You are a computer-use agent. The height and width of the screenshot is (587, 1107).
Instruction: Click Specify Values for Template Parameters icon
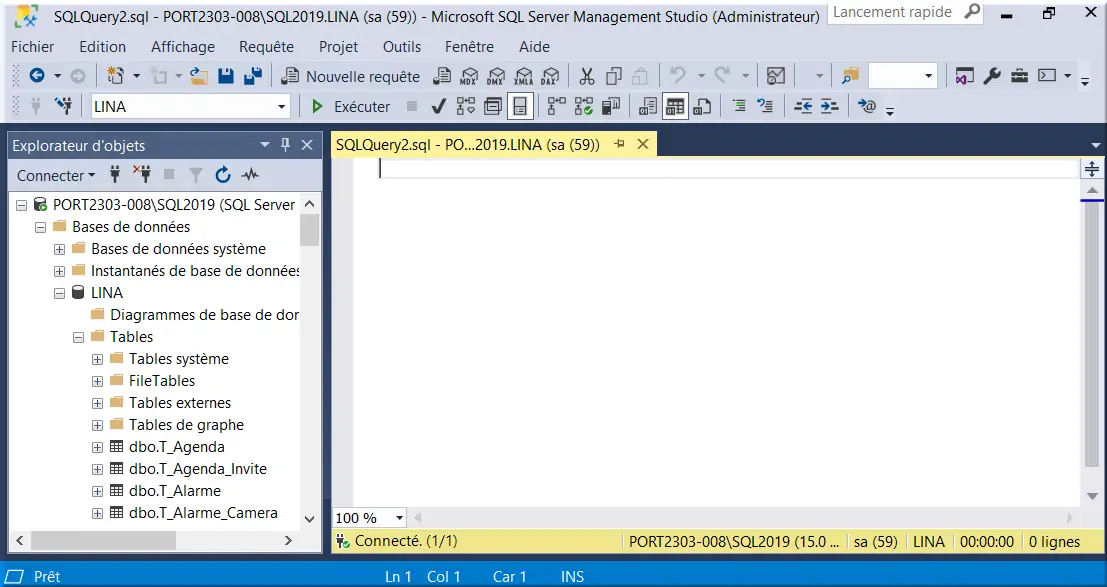tap(866, 106)
